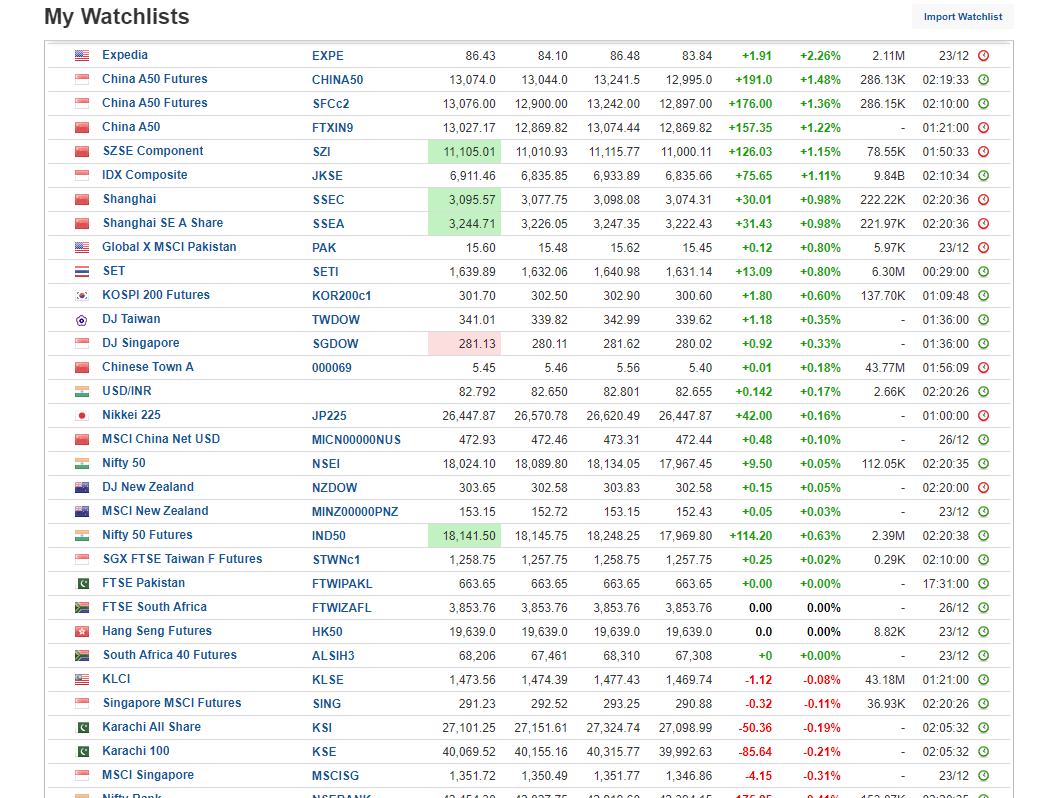Click the green clock icon on Karachi 100 row
This screenshot has width=1037, height=798.
tap(983, 752)
